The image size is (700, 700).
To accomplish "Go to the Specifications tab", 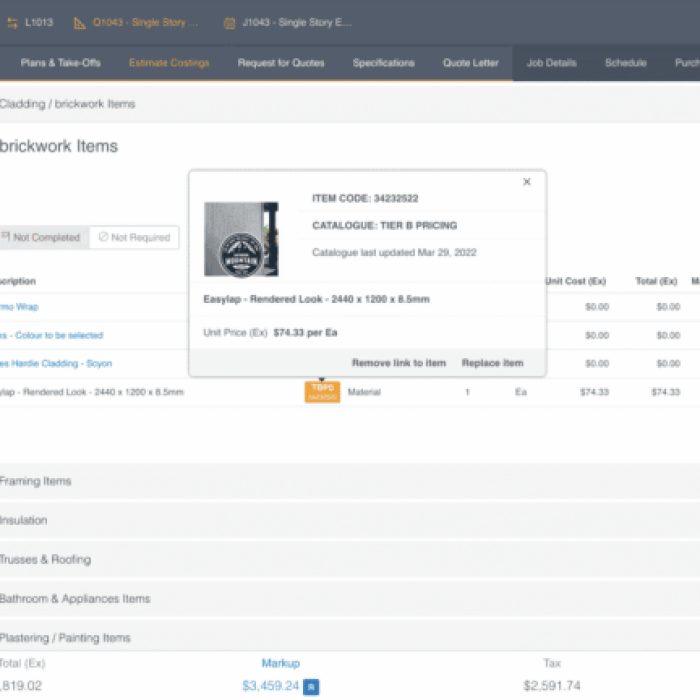I will click(x=383, y=63).
